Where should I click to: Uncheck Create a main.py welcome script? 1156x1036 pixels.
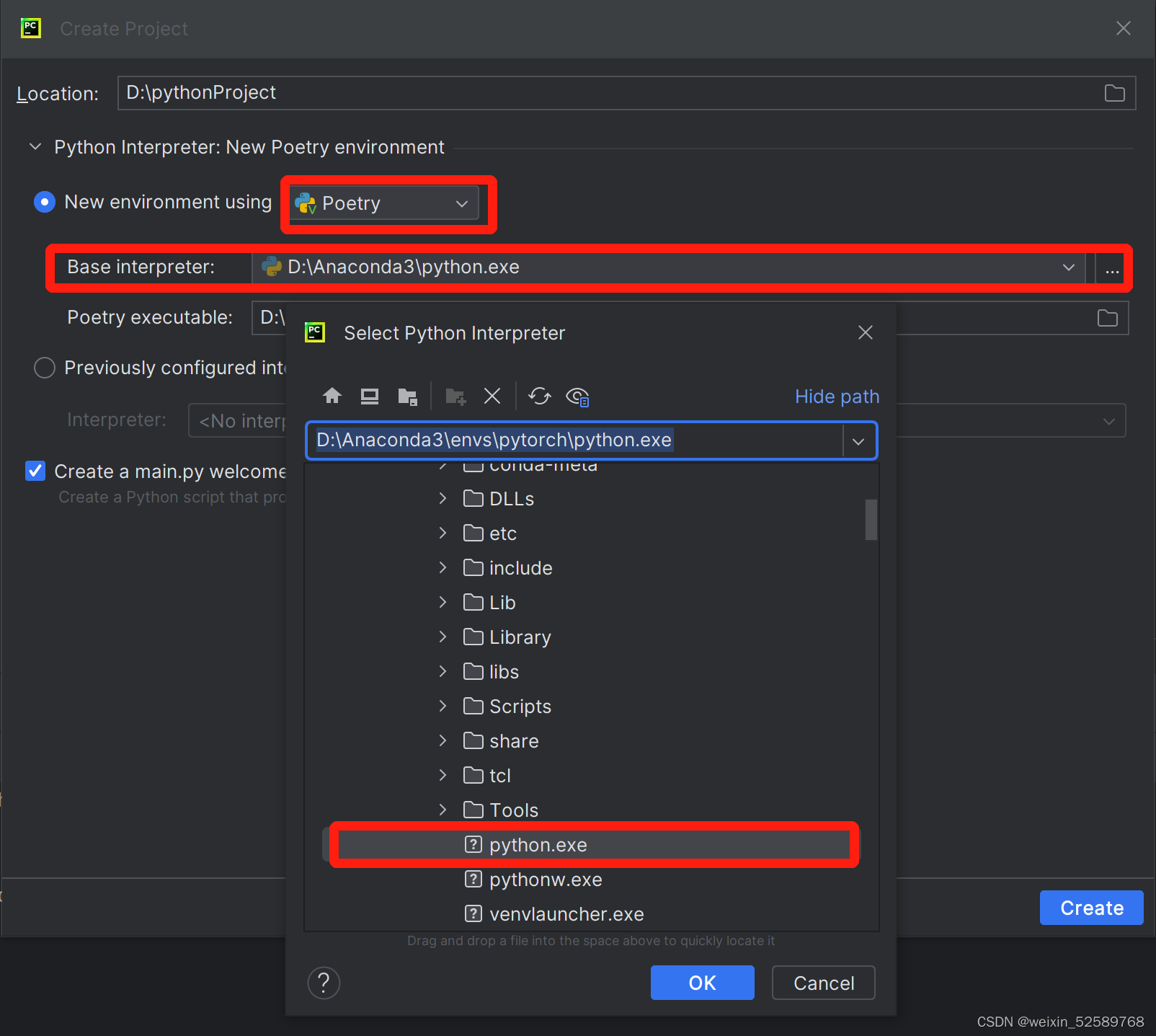pyautogui.click(x=35, y=471)
